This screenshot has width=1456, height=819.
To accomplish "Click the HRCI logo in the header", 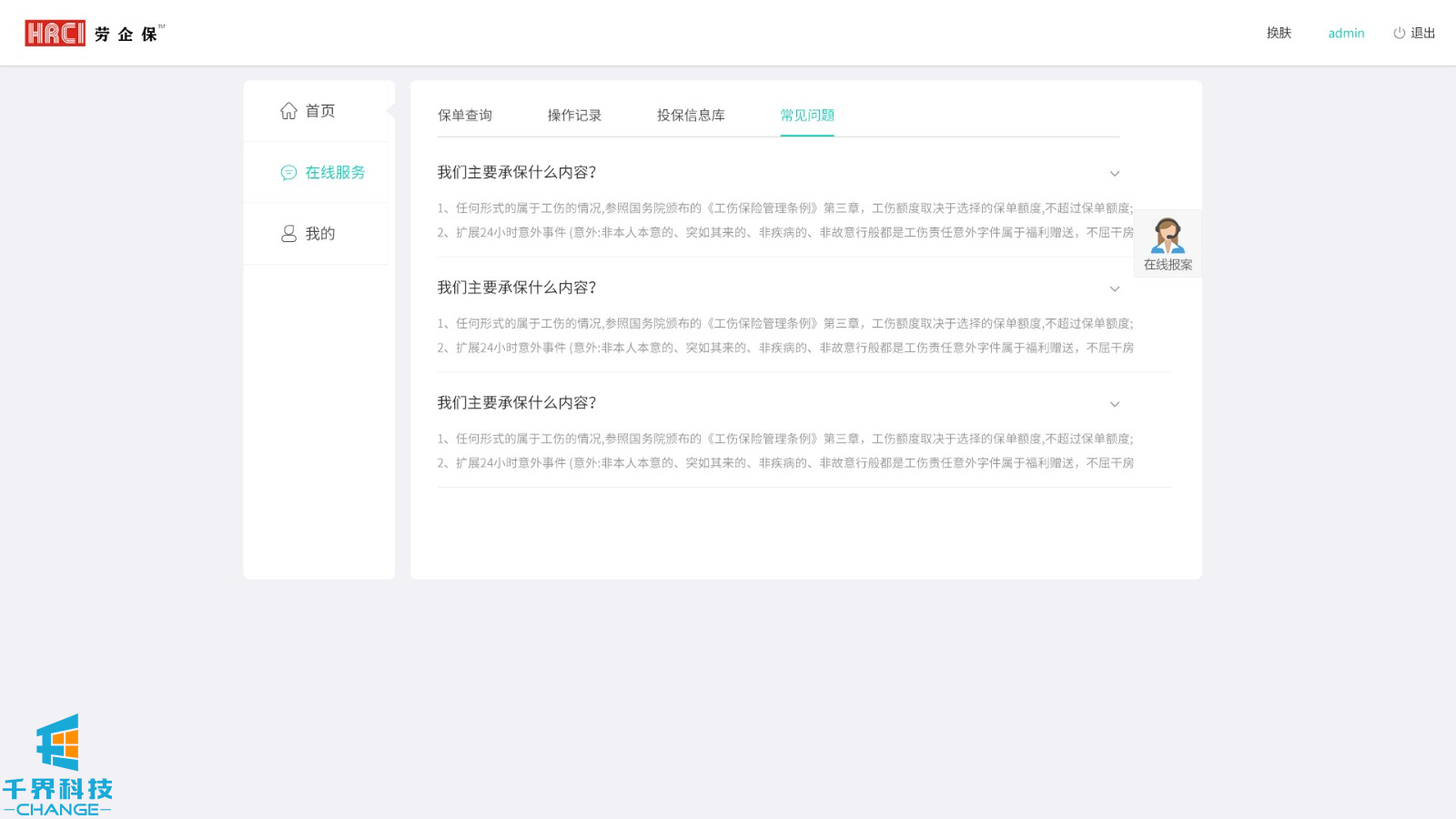I will coord(55,34).
